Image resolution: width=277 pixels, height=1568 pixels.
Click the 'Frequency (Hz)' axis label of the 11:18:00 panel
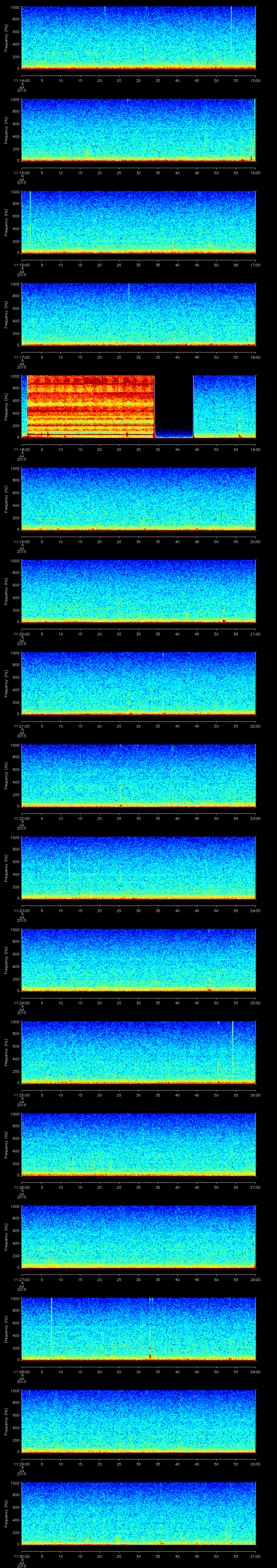(x=7, y=407)
